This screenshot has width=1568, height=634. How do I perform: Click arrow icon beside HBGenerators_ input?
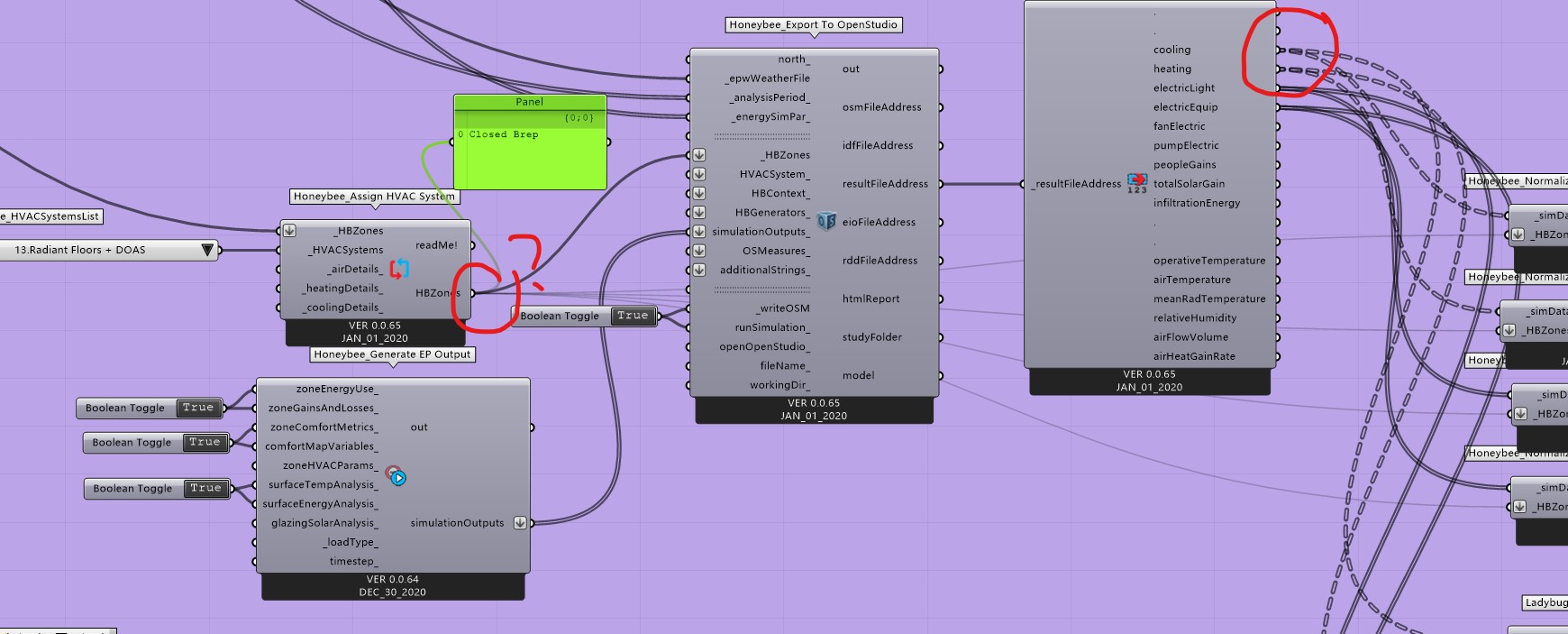tap(698, 213)
